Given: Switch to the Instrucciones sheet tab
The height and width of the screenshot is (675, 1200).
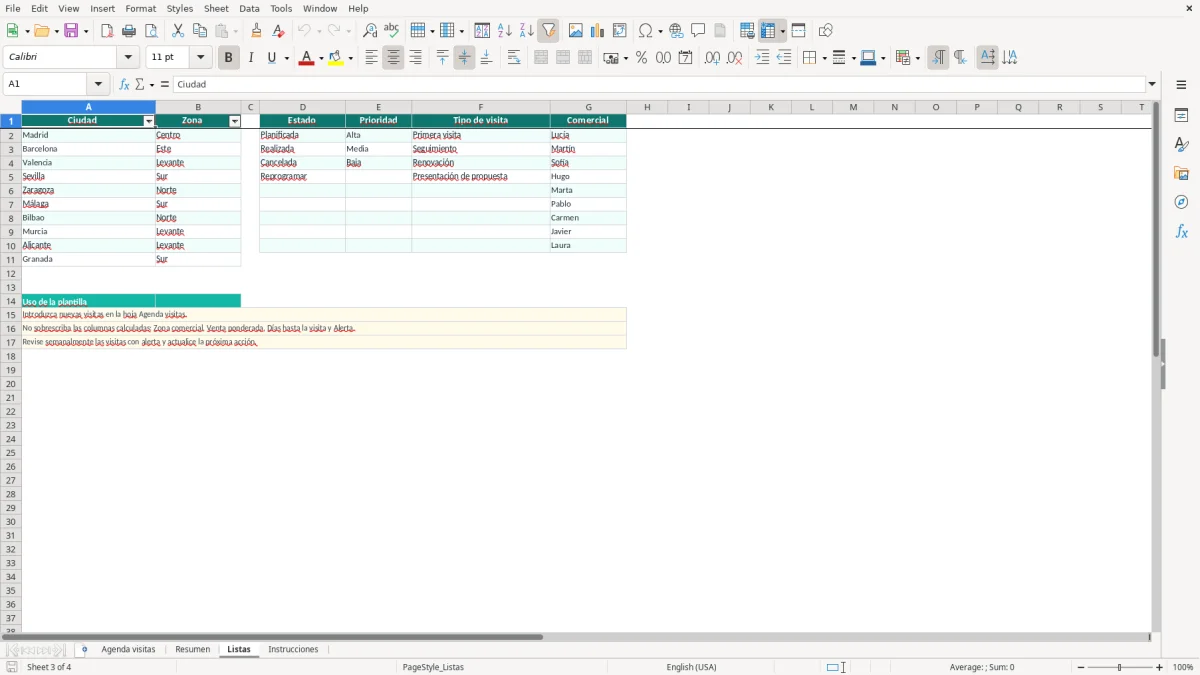Looking at the screenshot, I should (293, 650).
